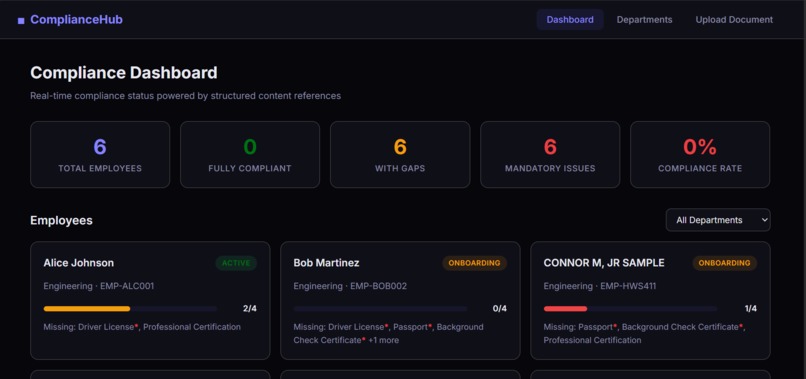Open CONNOR M, JR SAMPLE employee card

pyautogui.click(x=650, y=300)
